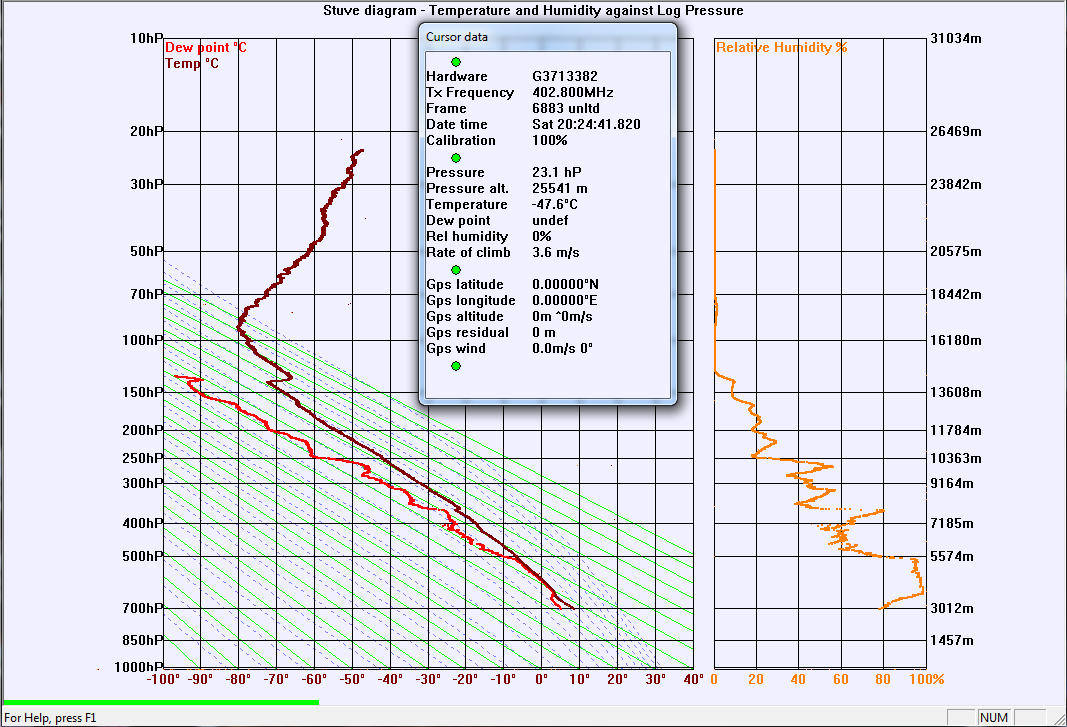Click the '1000hP' pressure axis label
This screenshot has height=727, width=1067.
pyautogui.click(x=139, y=667)
